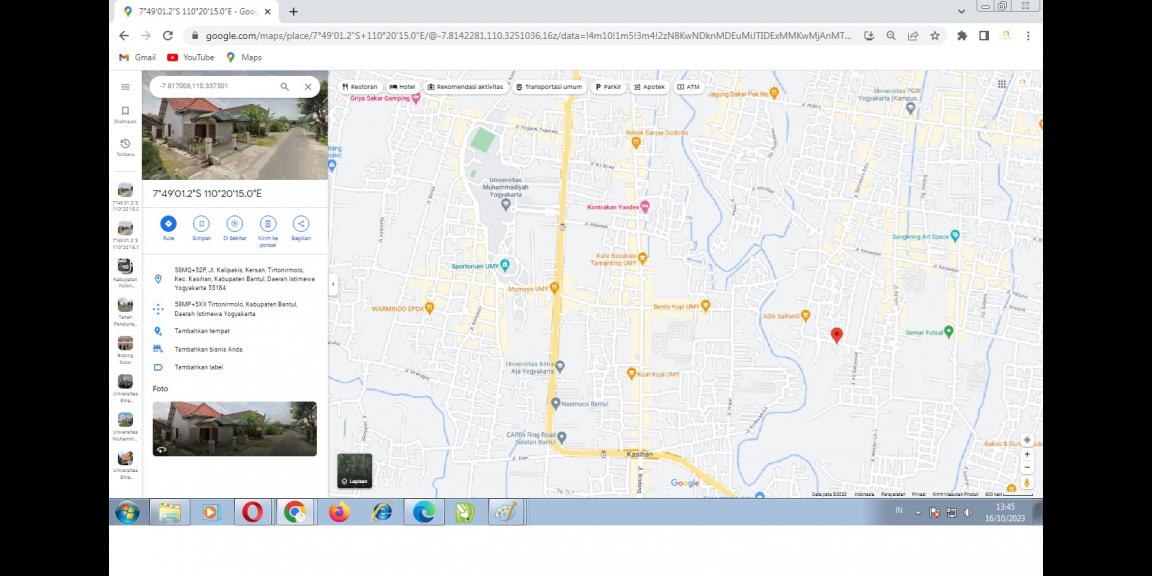Select the Bagikan (Share) icon
Image resolution: width=1152 pixels, height=576 pixels.
[x=300, y=225]
